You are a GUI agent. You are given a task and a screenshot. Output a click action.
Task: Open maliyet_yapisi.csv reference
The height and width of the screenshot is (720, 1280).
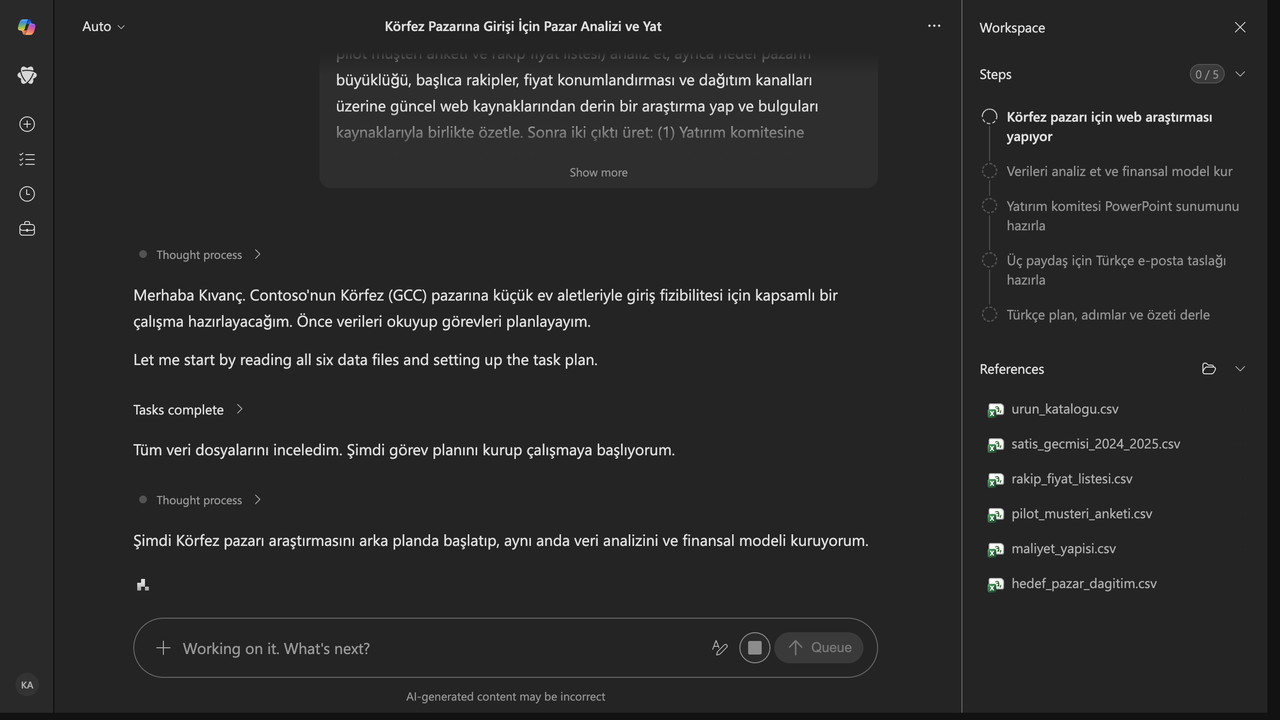[1063, 549]
